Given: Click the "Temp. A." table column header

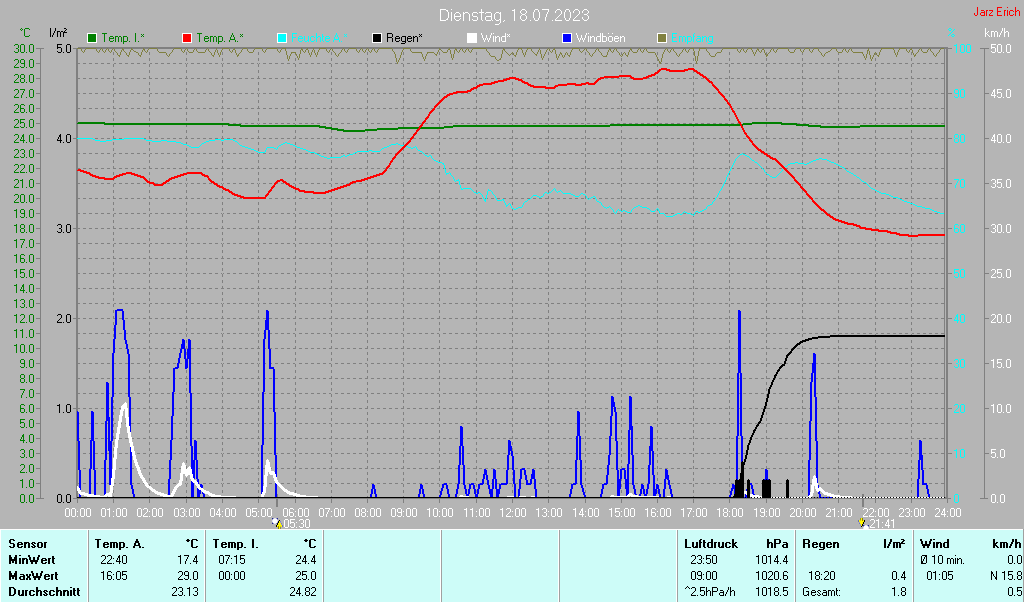Looking at the screenshot, I should (x=120, y=544).
